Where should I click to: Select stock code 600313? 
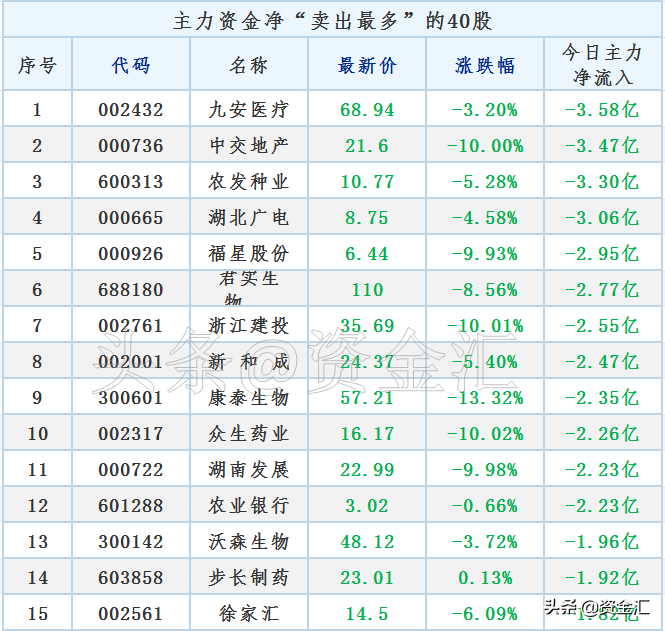coord(131,182)
